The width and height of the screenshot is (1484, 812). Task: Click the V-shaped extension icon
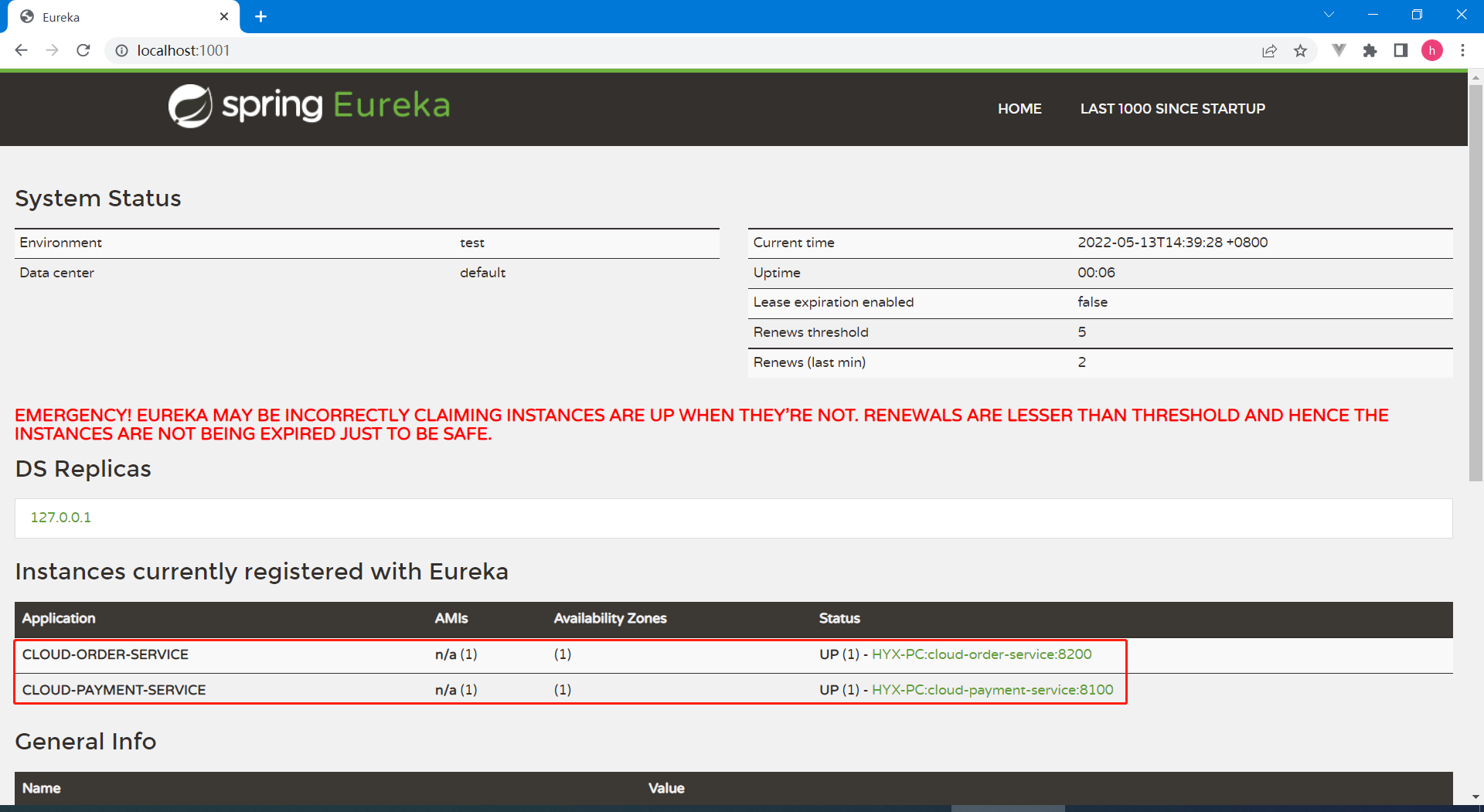pyautogui.click(x=1339, y=51)
